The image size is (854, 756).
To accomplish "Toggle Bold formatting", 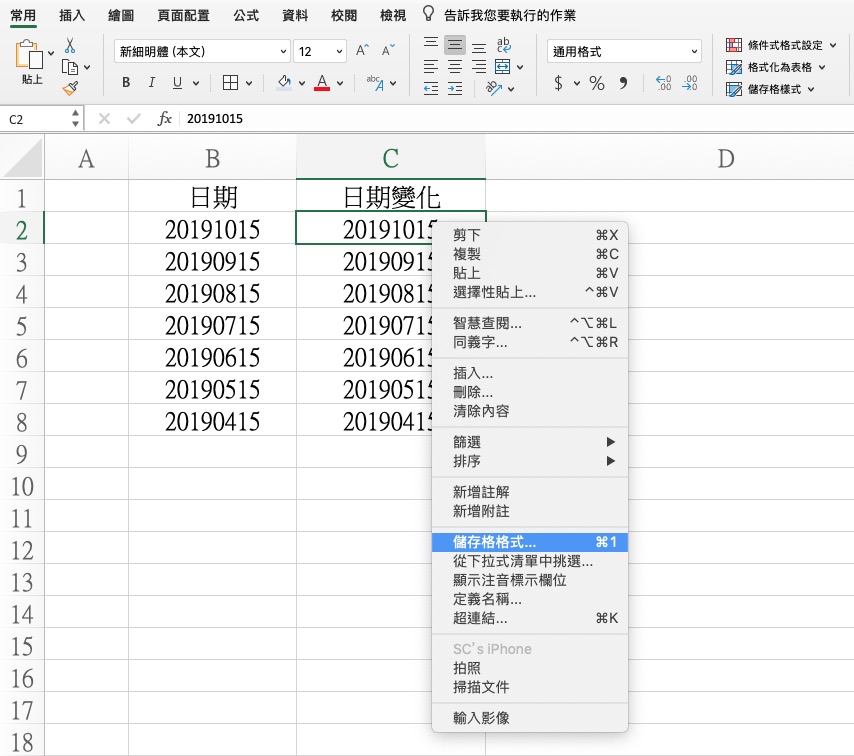I will click(126, 84).
